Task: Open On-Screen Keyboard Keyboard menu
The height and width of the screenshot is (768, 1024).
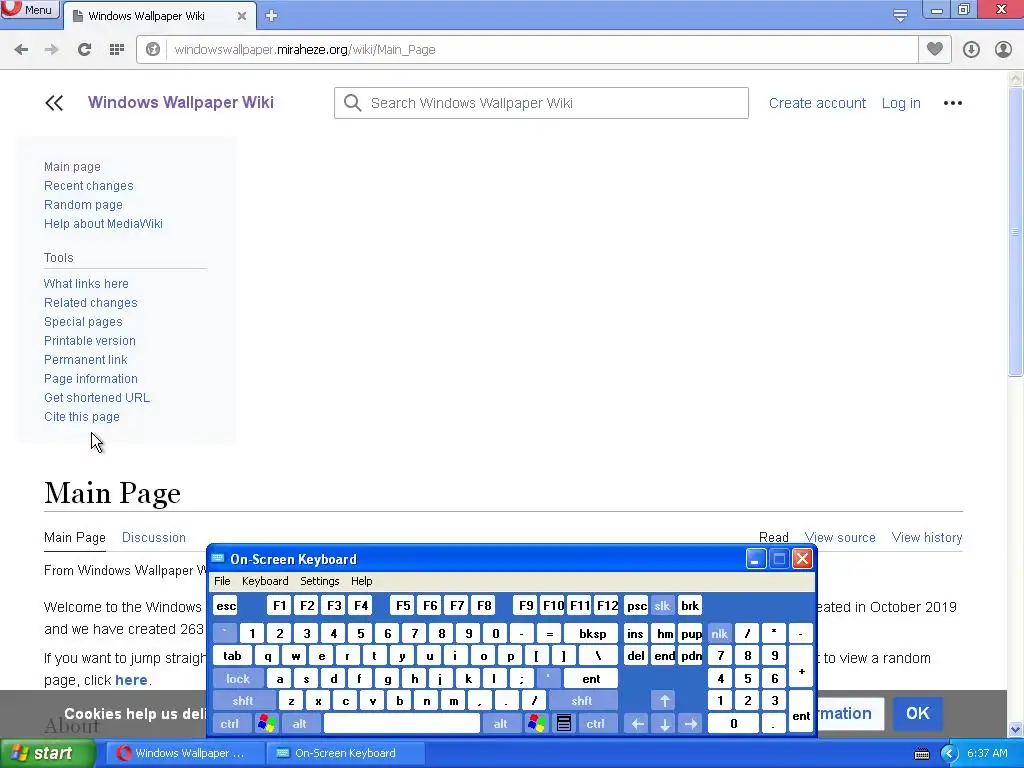Action: (264, 581)
